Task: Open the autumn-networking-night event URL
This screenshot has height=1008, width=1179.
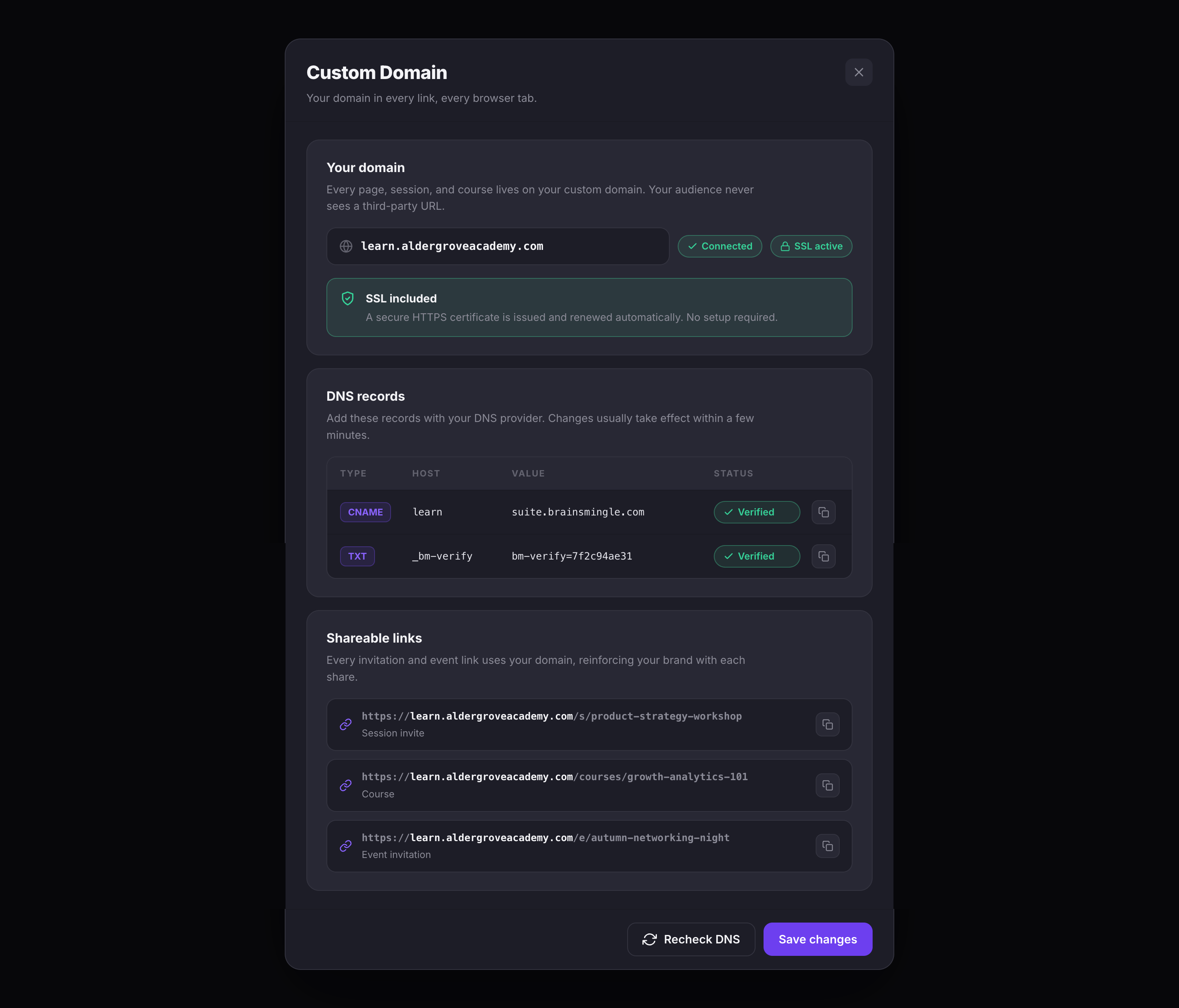Action: point(545,838)
